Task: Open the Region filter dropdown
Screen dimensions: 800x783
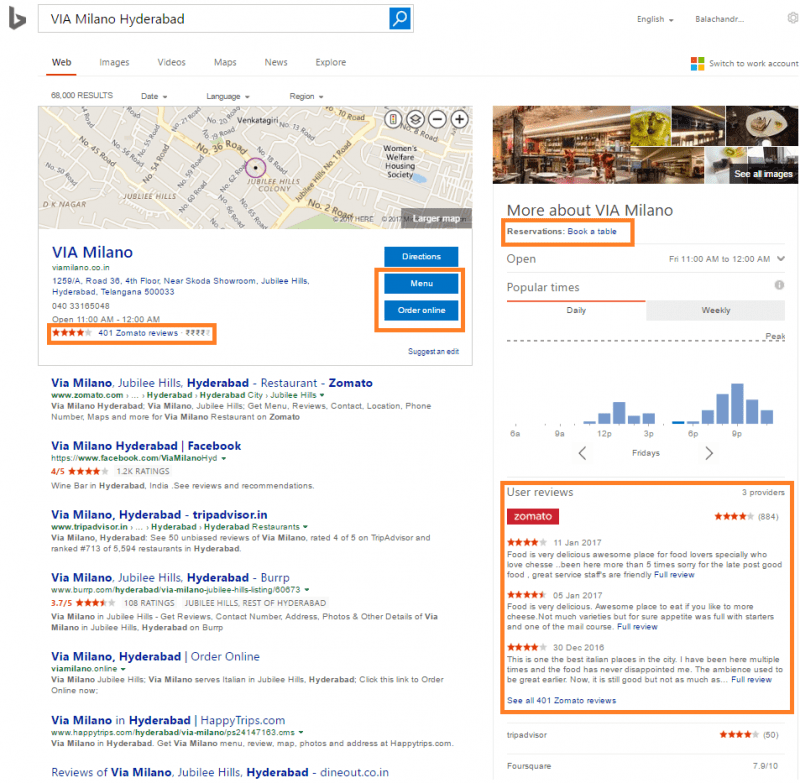Action: [306, 96]
